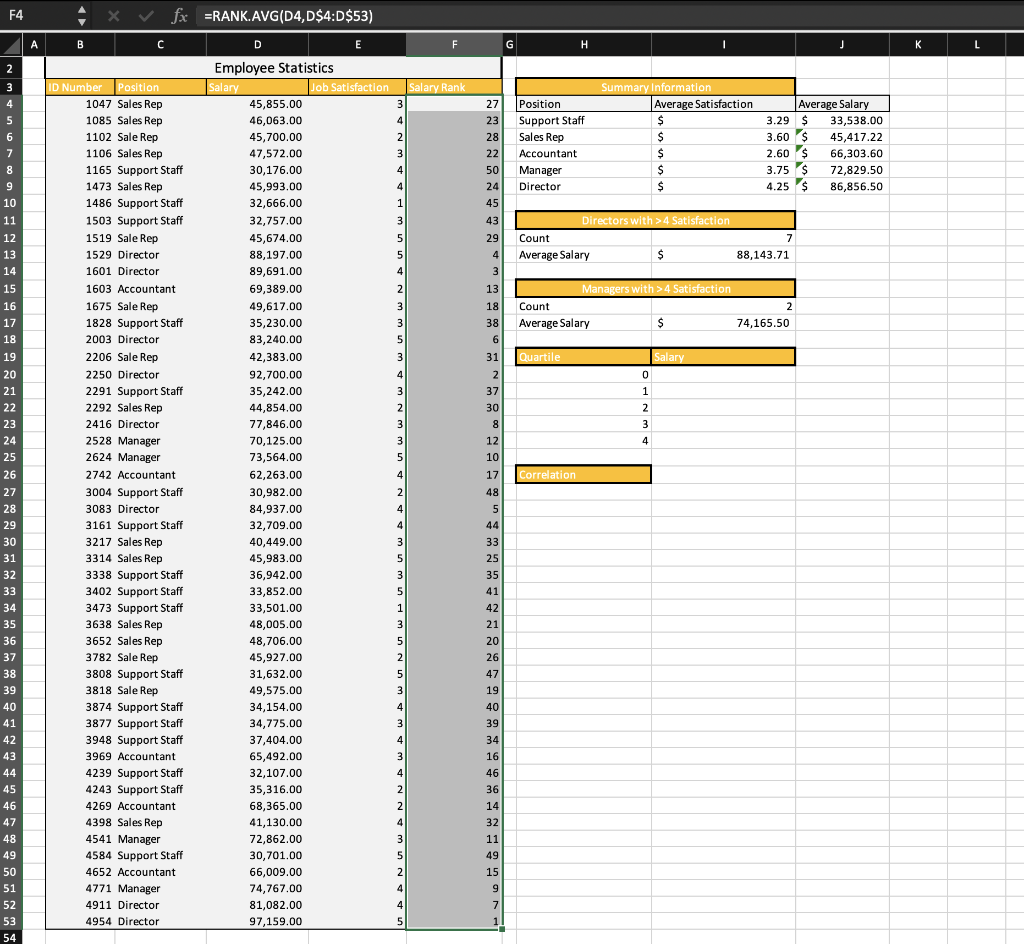Click salary 30,701.00 cell
The image size is (1024, 944).
pos(257,856)
